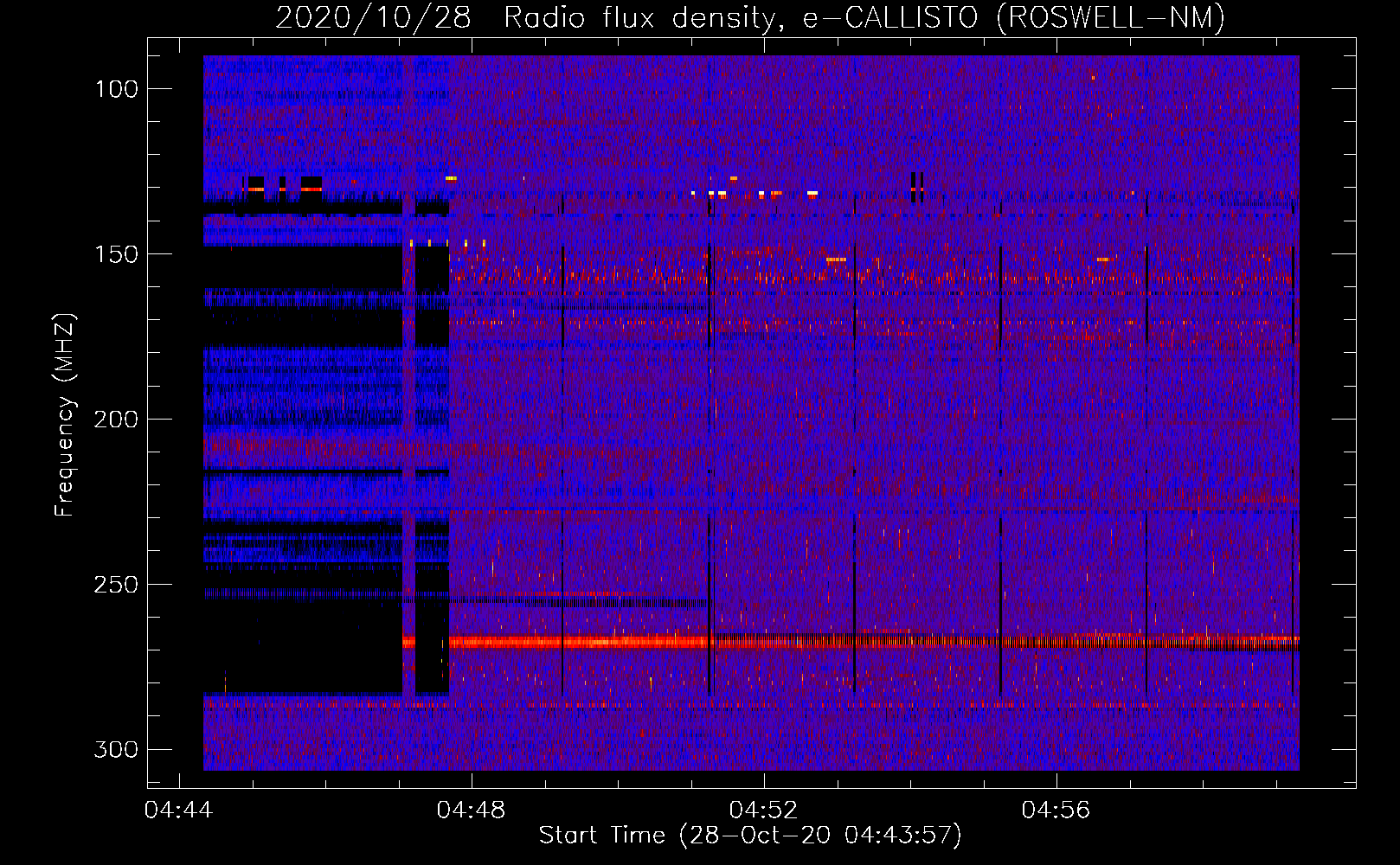Screen dimensions: 1400x865
Task: Select the 100 frequency tick label
Action: pos(117,89)
